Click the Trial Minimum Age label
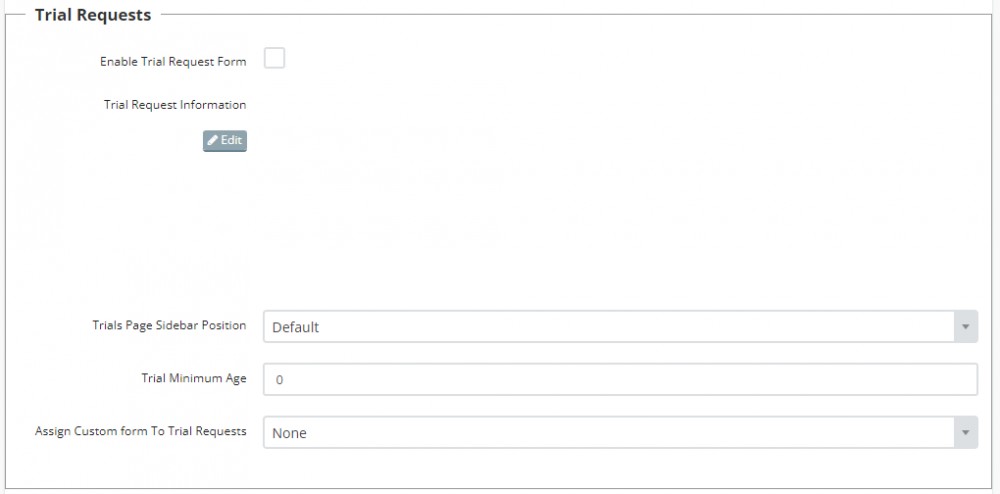This screenshot has height=494, width=1000. point(194,379)
